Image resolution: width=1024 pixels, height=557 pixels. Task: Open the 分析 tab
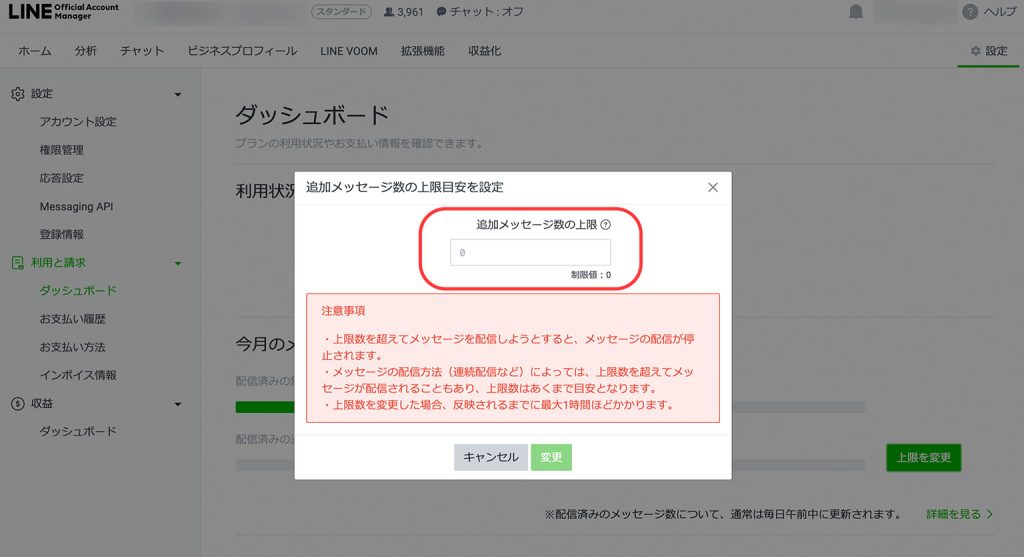(86, 51)
